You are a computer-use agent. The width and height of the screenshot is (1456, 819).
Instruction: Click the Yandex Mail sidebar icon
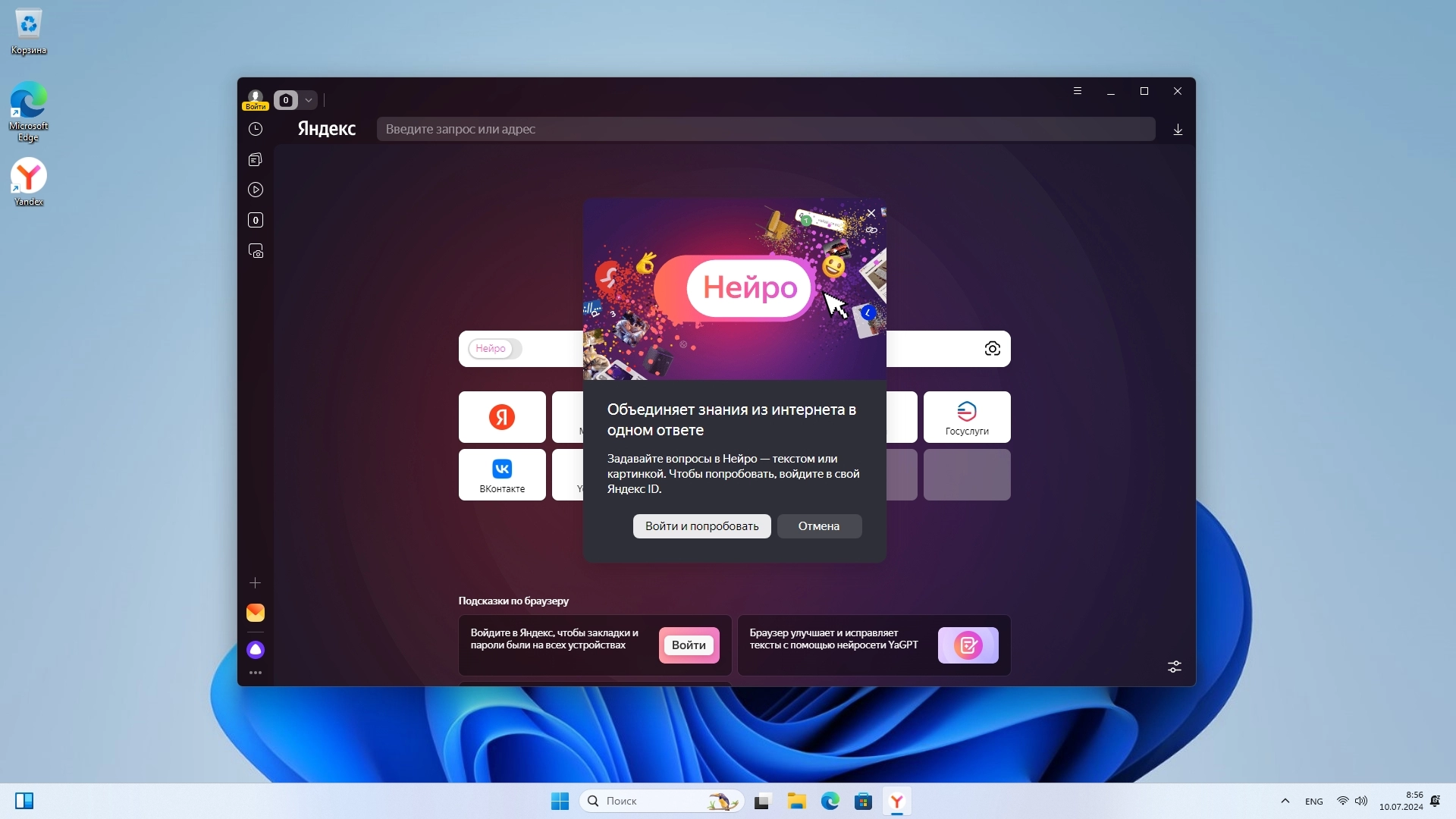pyautogui.click(x=256, y=613)
